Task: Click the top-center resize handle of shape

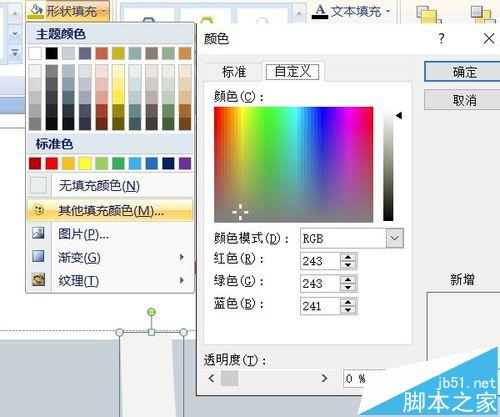Action: (151, 332)
